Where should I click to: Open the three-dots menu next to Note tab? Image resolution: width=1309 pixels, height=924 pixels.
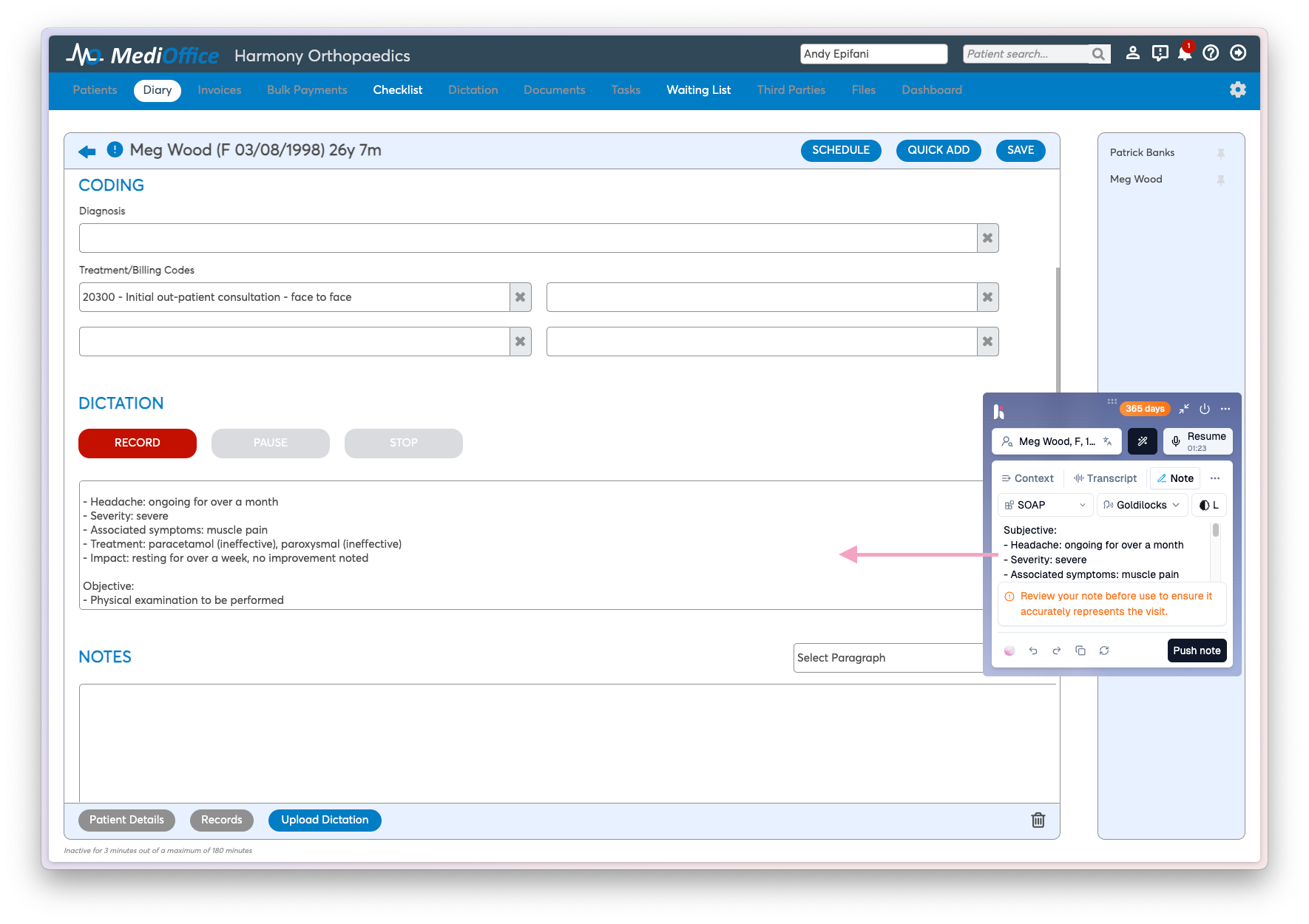pyautogui.click(x=1215, y=478)
